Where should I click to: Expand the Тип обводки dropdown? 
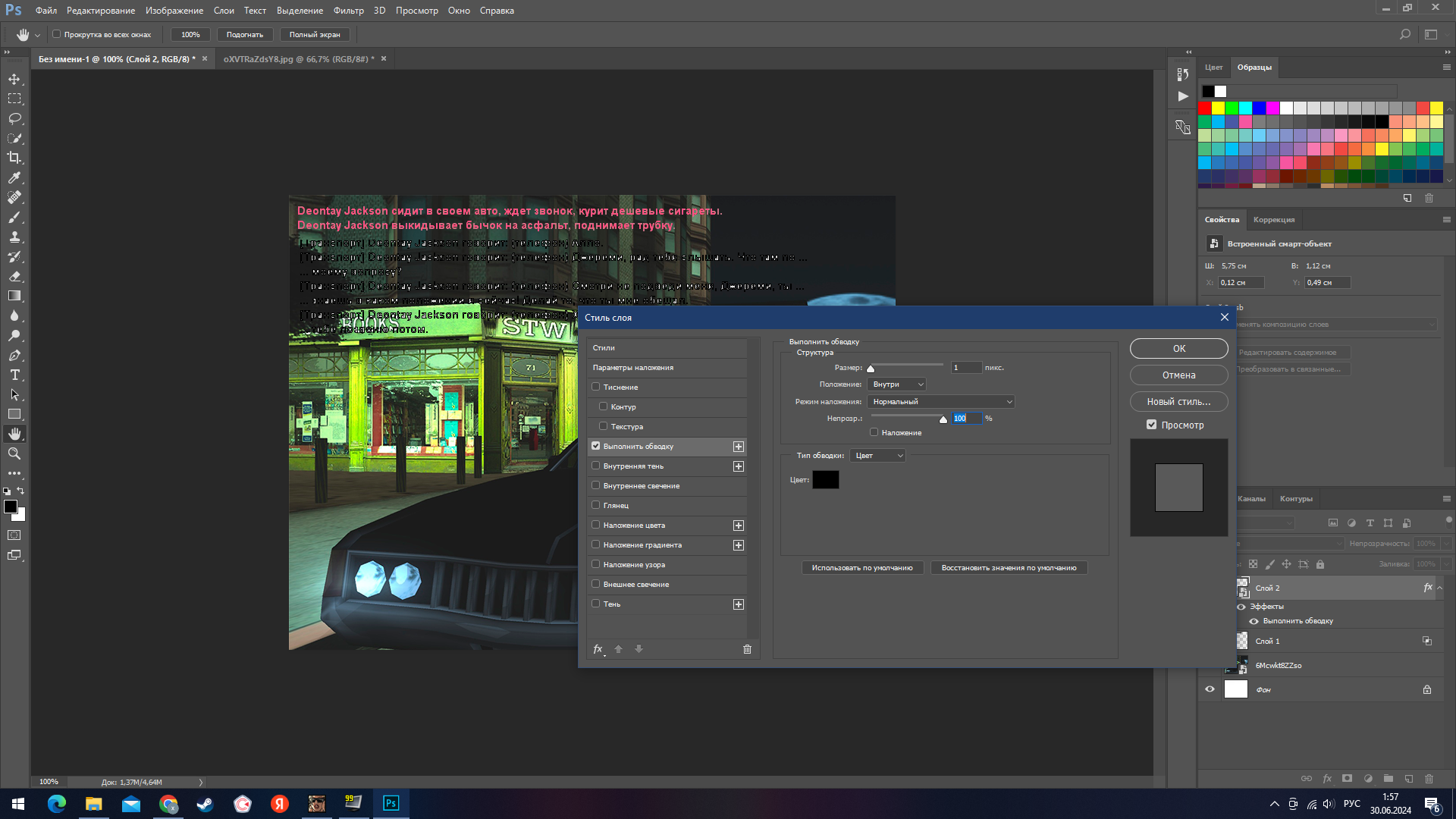(877, 456)
